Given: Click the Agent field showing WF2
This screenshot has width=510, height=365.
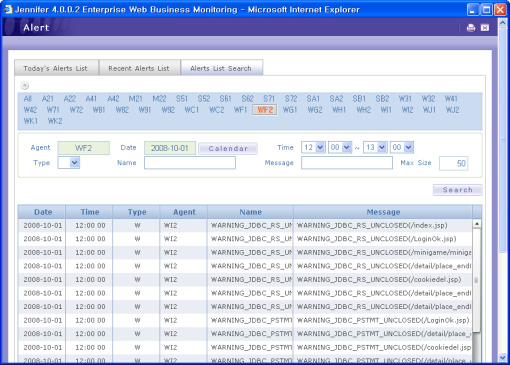Looking at the screenshot, I should 83,148.
